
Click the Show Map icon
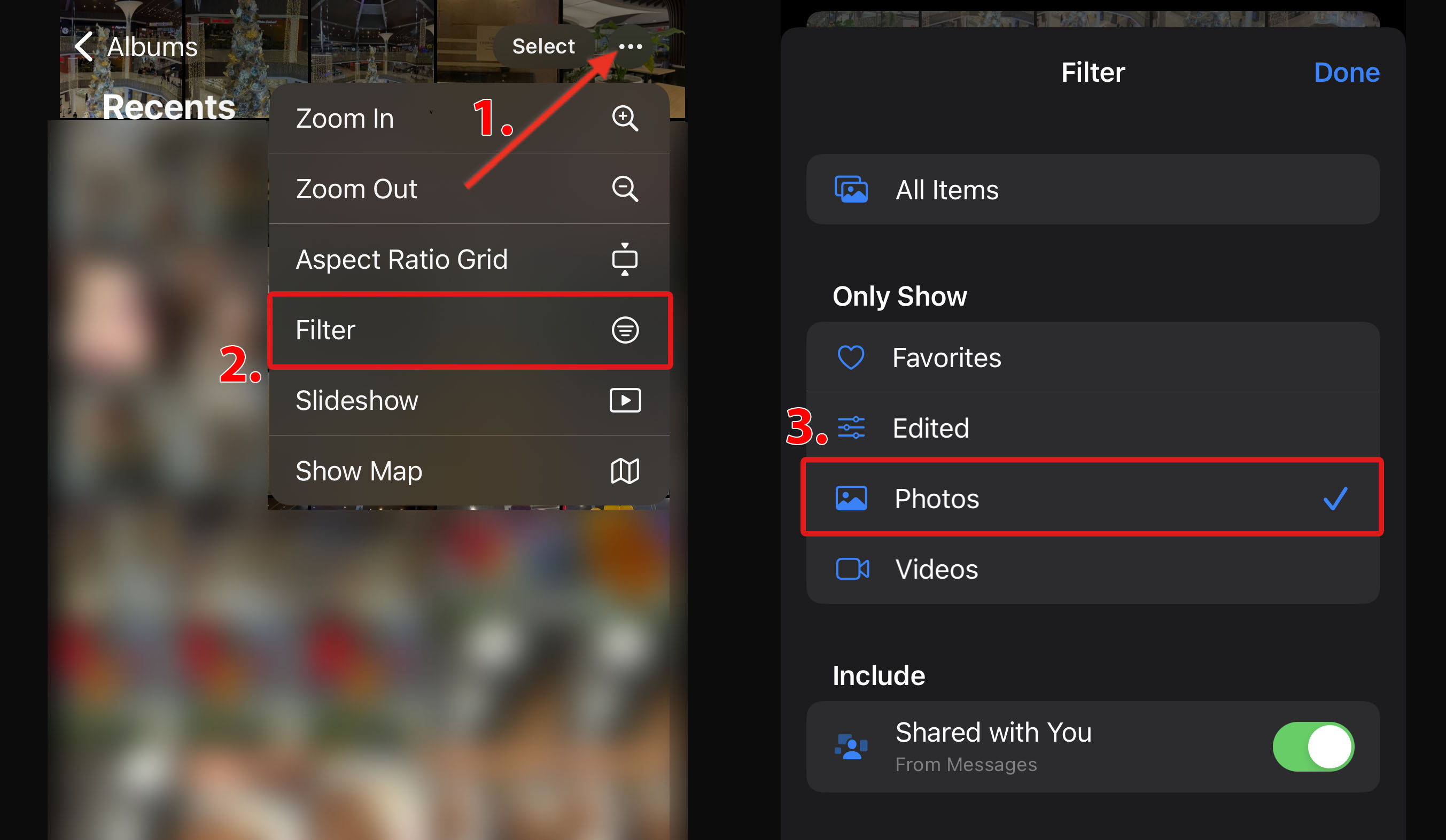click(625, 471)
